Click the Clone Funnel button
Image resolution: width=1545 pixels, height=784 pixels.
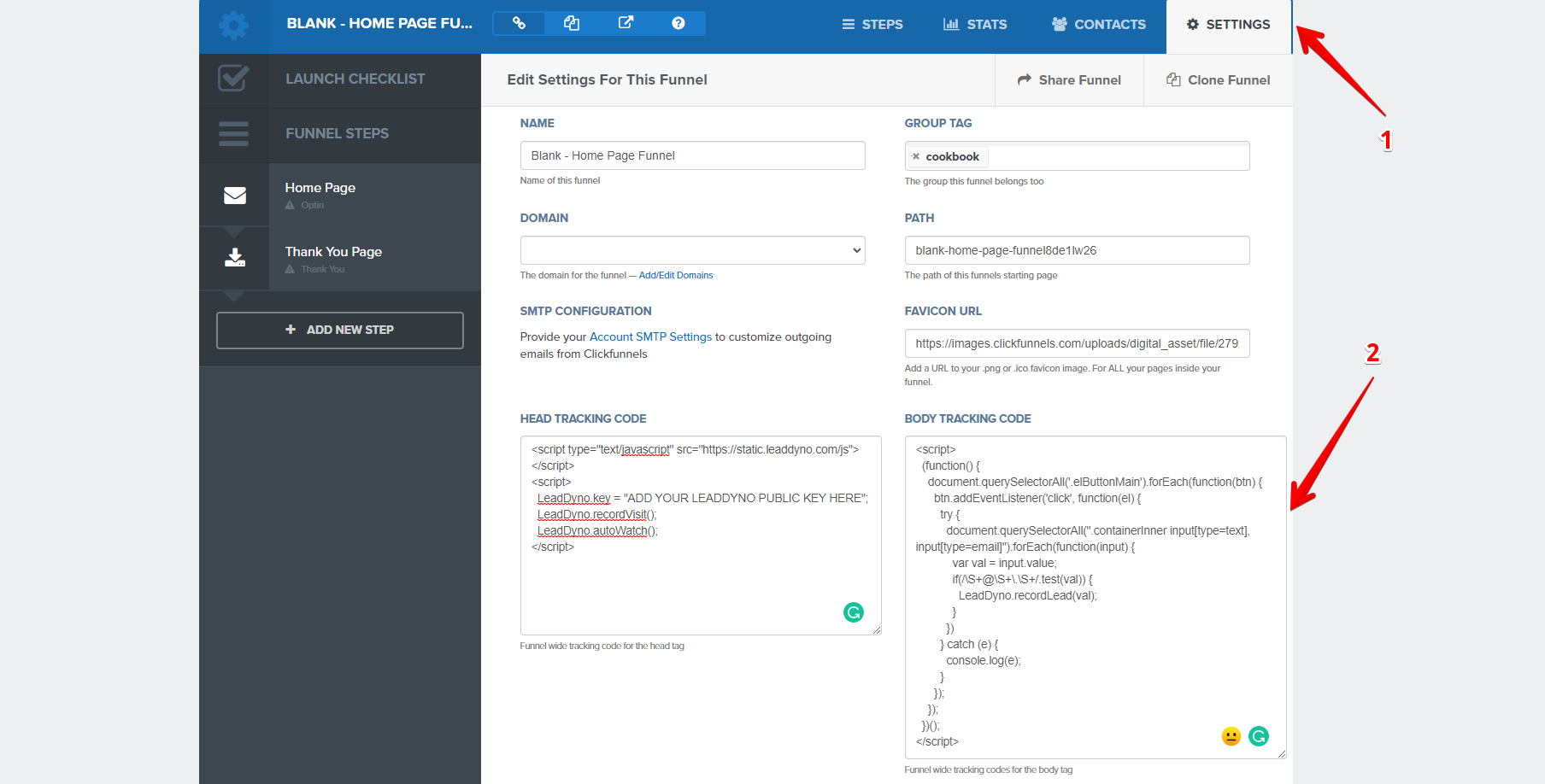tap(1218, 80)
